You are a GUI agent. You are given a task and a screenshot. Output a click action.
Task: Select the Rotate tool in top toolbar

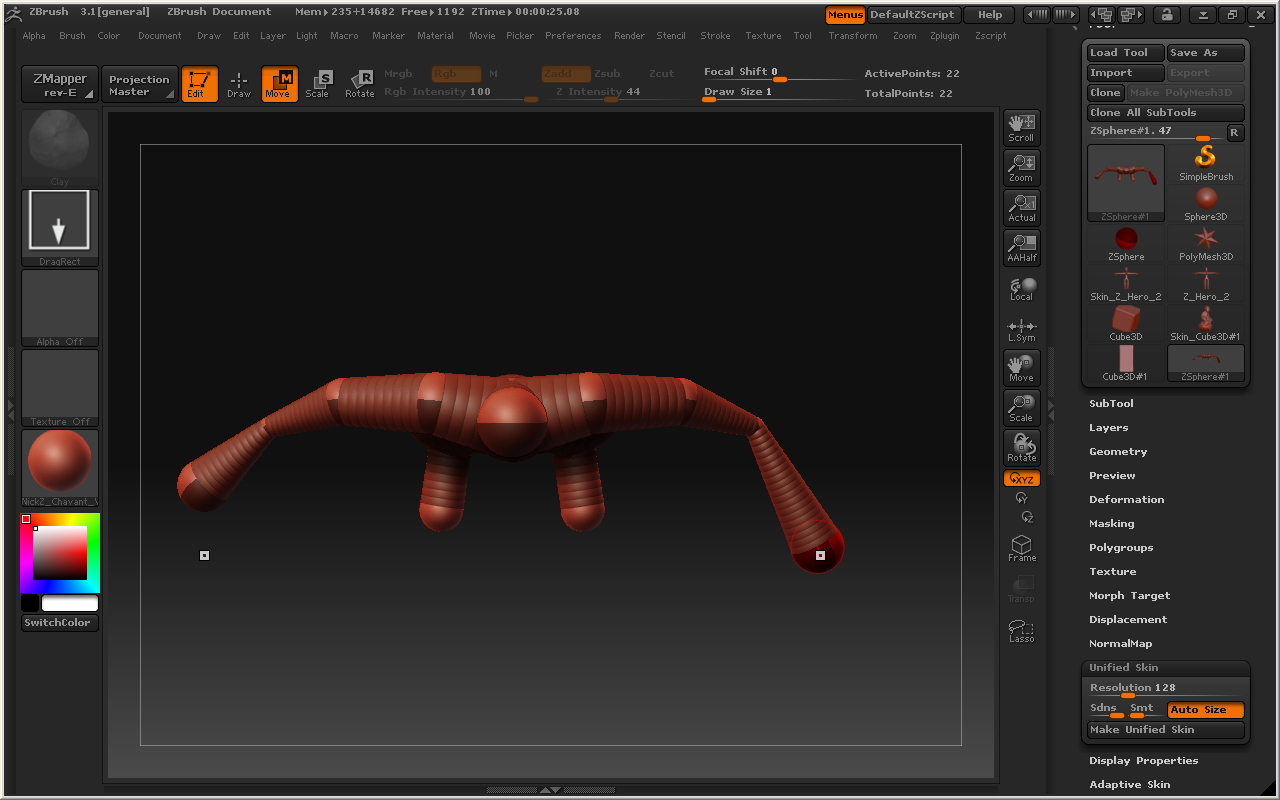(359, 84)
